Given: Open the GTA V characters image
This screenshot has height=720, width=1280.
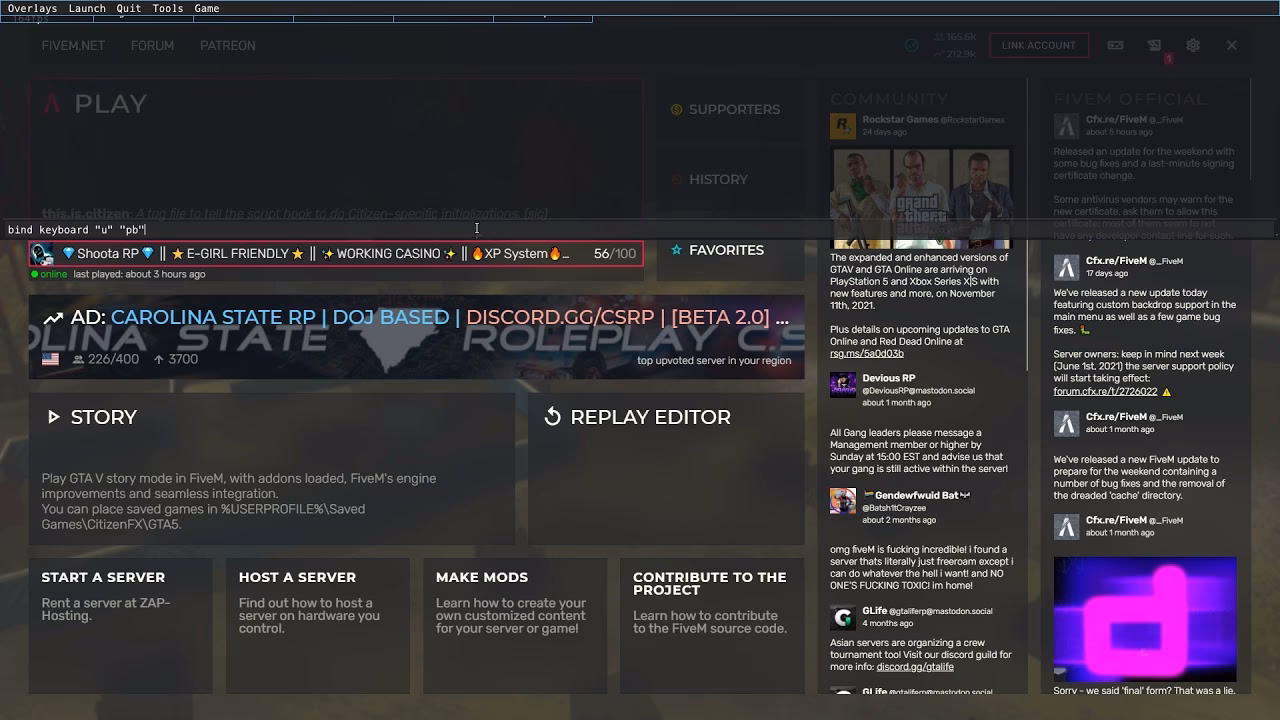Looking at the screenshot, I should [921, 198].
